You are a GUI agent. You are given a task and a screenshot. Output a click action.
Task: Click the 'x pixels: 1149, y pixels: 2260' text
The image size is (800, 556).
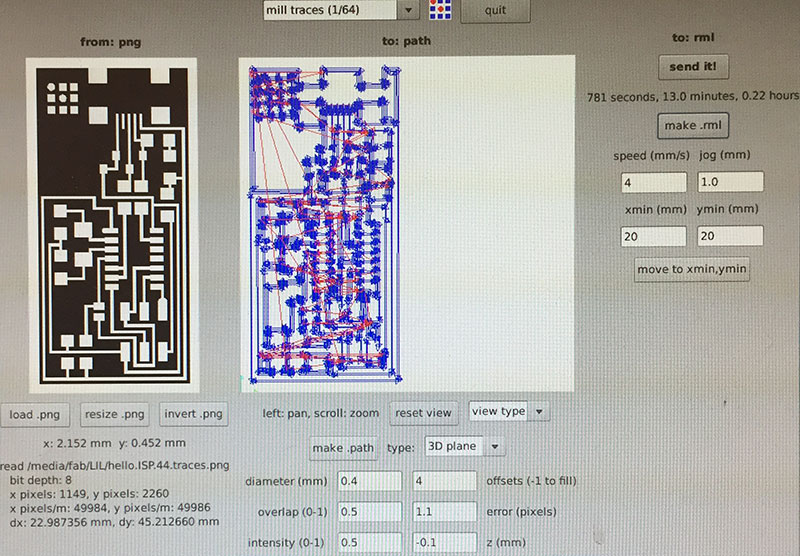89,494
